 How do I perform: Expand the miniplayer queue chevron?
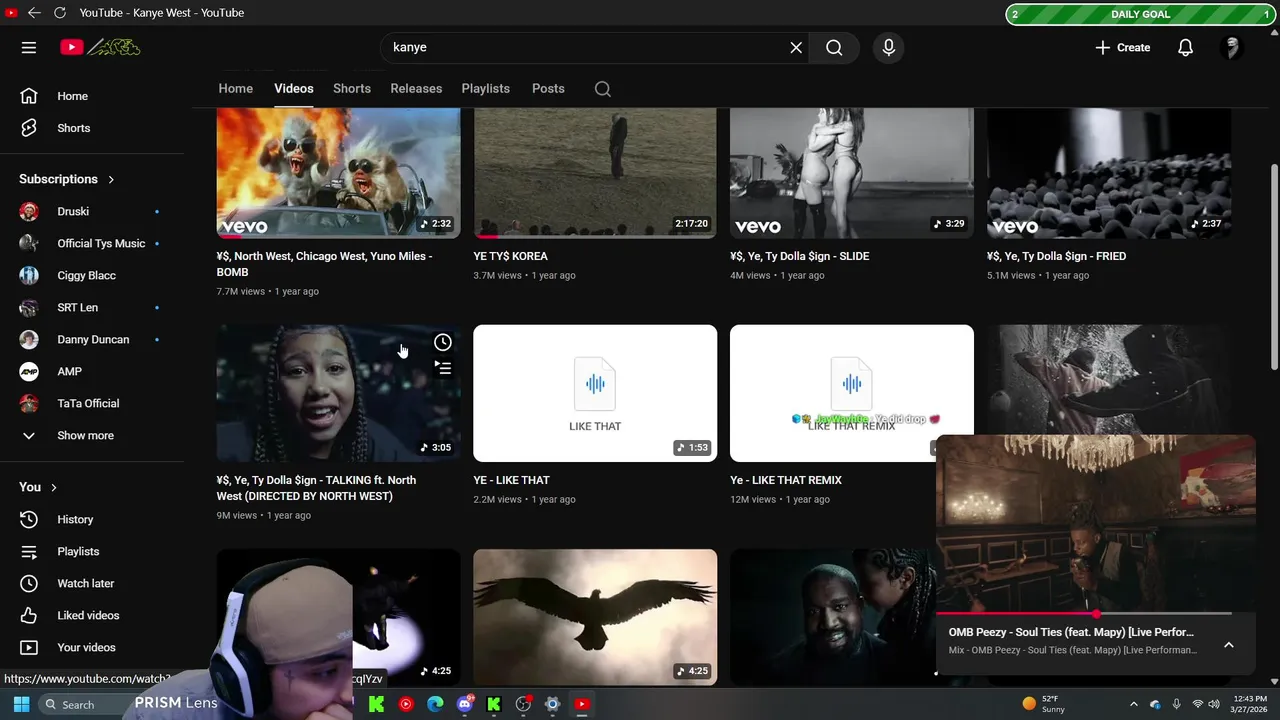[1229, 645]
